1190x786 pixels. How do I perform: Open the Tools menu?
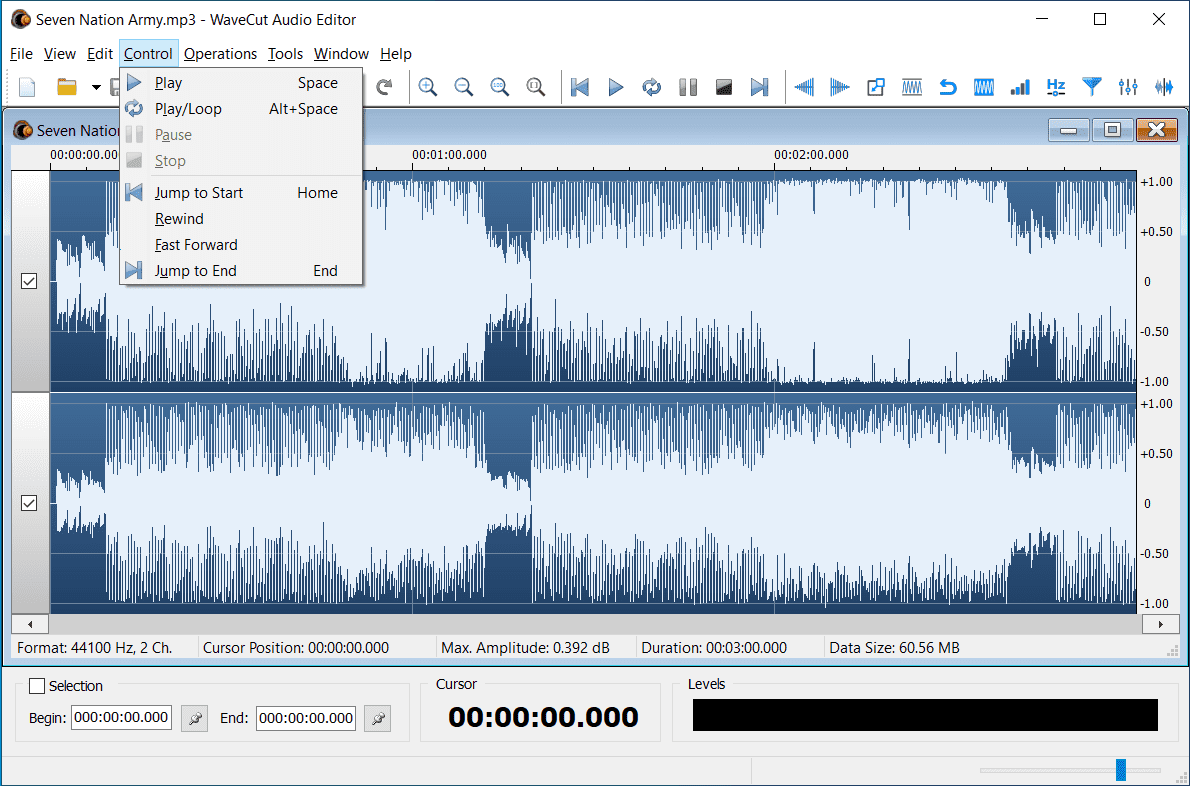point(285,54)
